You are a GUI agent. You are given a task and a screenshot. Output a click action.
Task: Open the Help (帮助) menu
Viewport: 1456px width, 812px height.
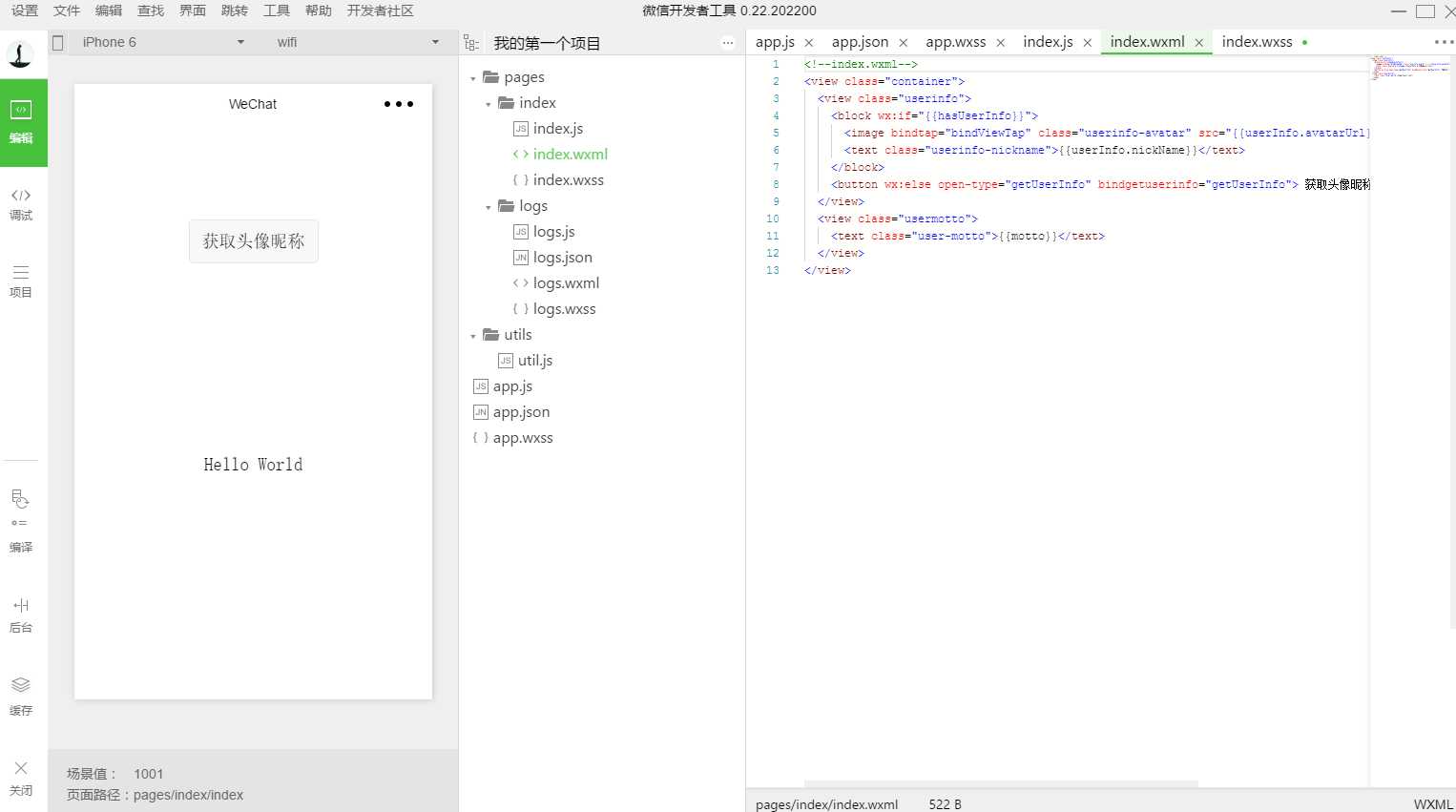(x=319, y=10)
